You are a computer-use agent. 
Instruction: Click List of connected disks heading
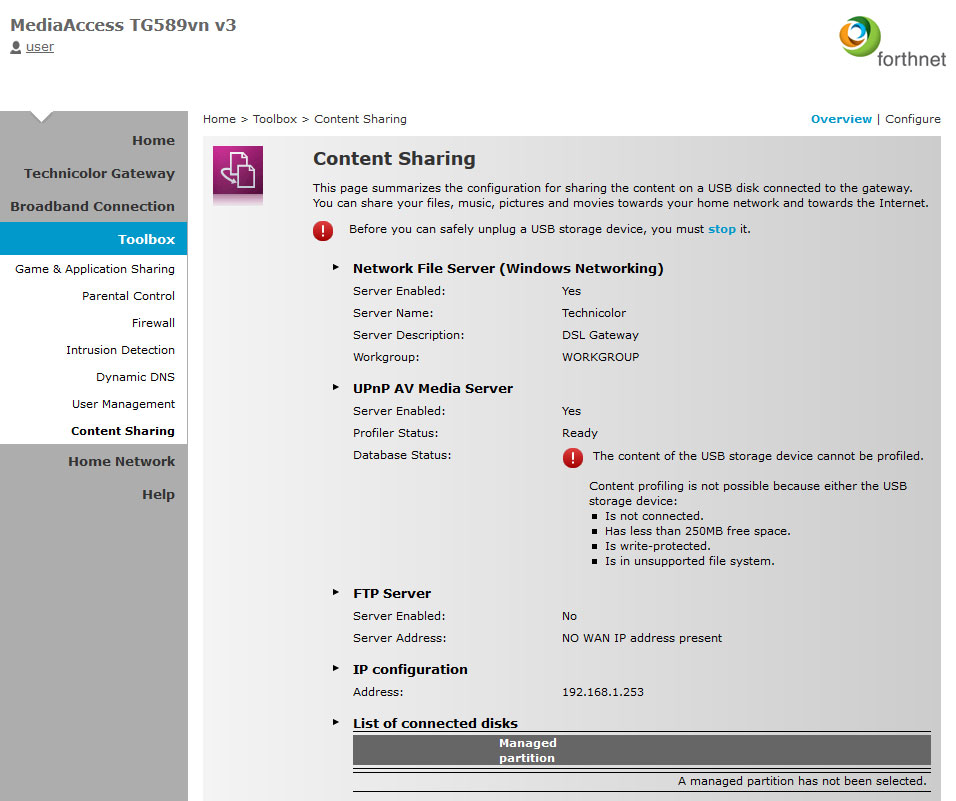(x=435, y=723)
